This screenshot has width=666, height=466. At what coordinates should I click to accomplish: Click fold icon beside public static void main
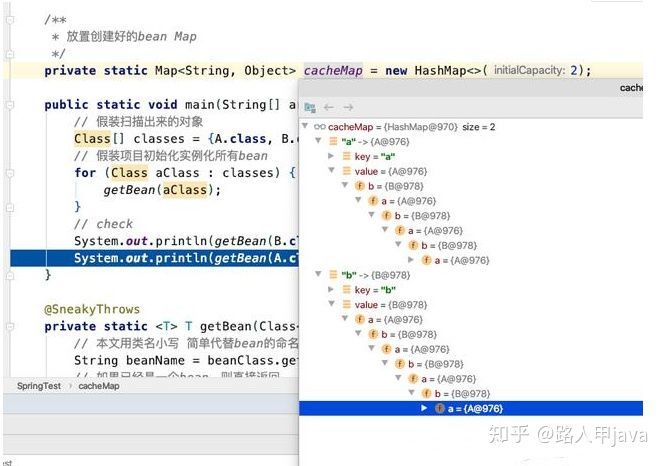point(9,104)
